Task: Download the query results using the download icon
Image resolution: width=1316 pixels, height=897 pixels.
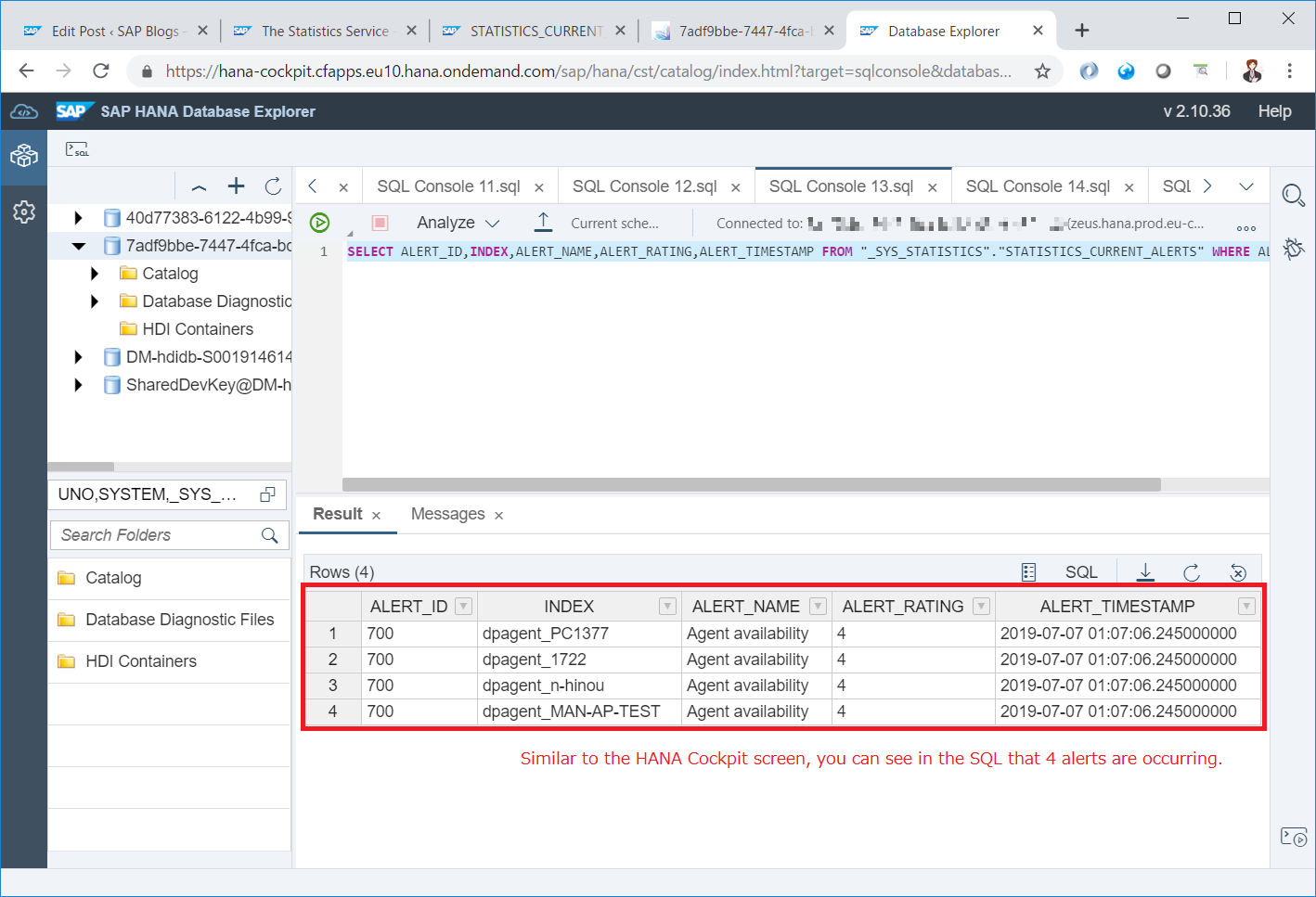Action: click(x=1145, y=571)
